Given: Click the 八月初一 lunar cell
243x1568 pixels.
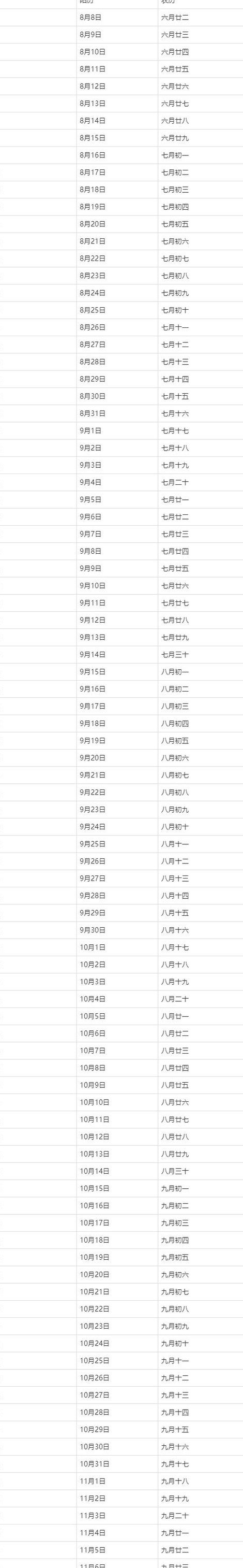Looking at the screenshot, I should pos(201,671).
